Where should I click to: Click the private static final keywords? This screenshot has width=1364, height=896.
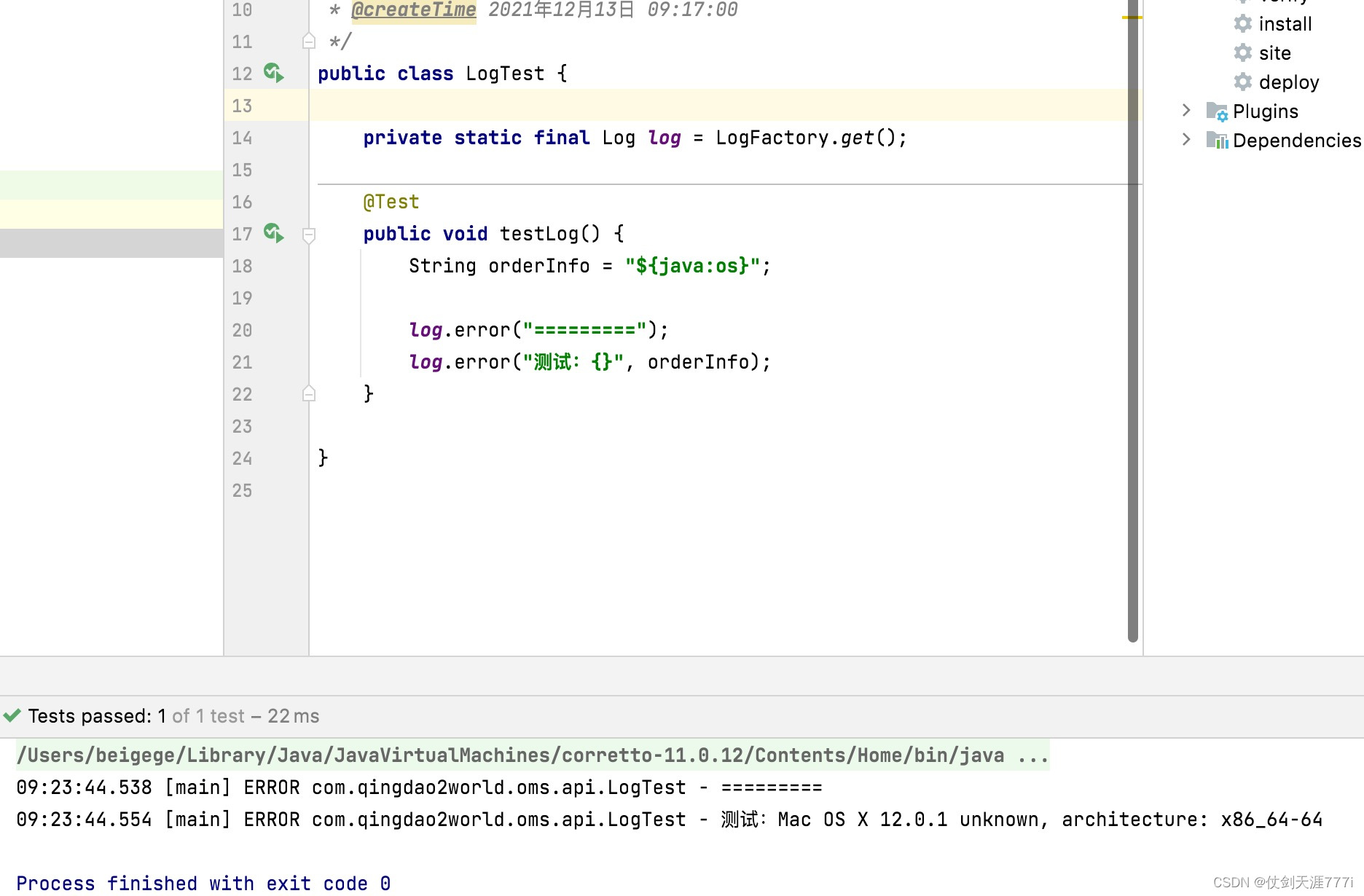coord(477,138)
